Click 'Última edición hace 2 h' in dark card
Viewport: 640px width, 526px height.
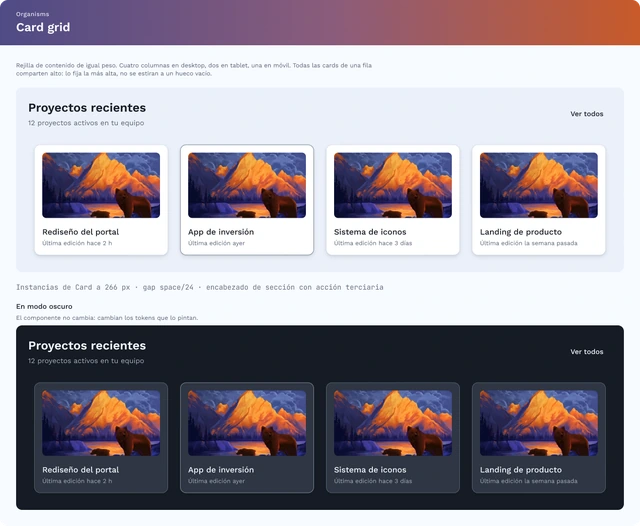tap(77, 481)
